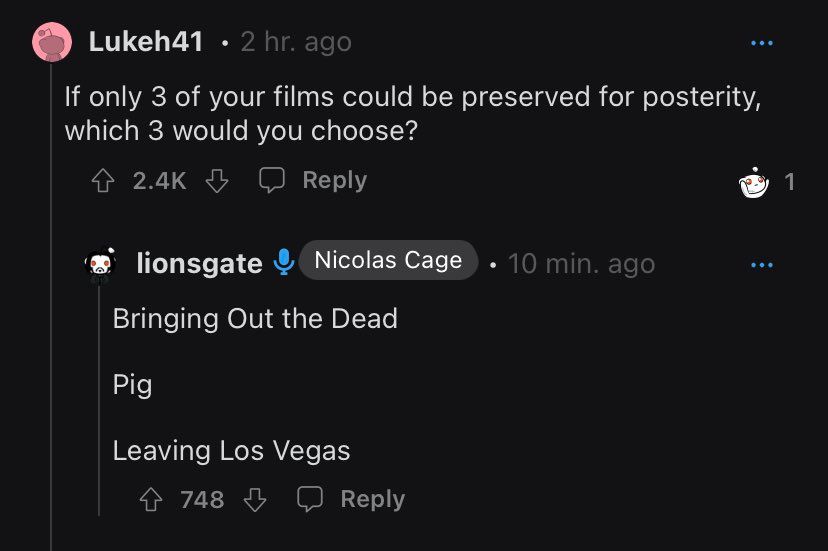Collapse the thread via Lukeh41's vertical line
828x551 pixels.
coord(51,306)
